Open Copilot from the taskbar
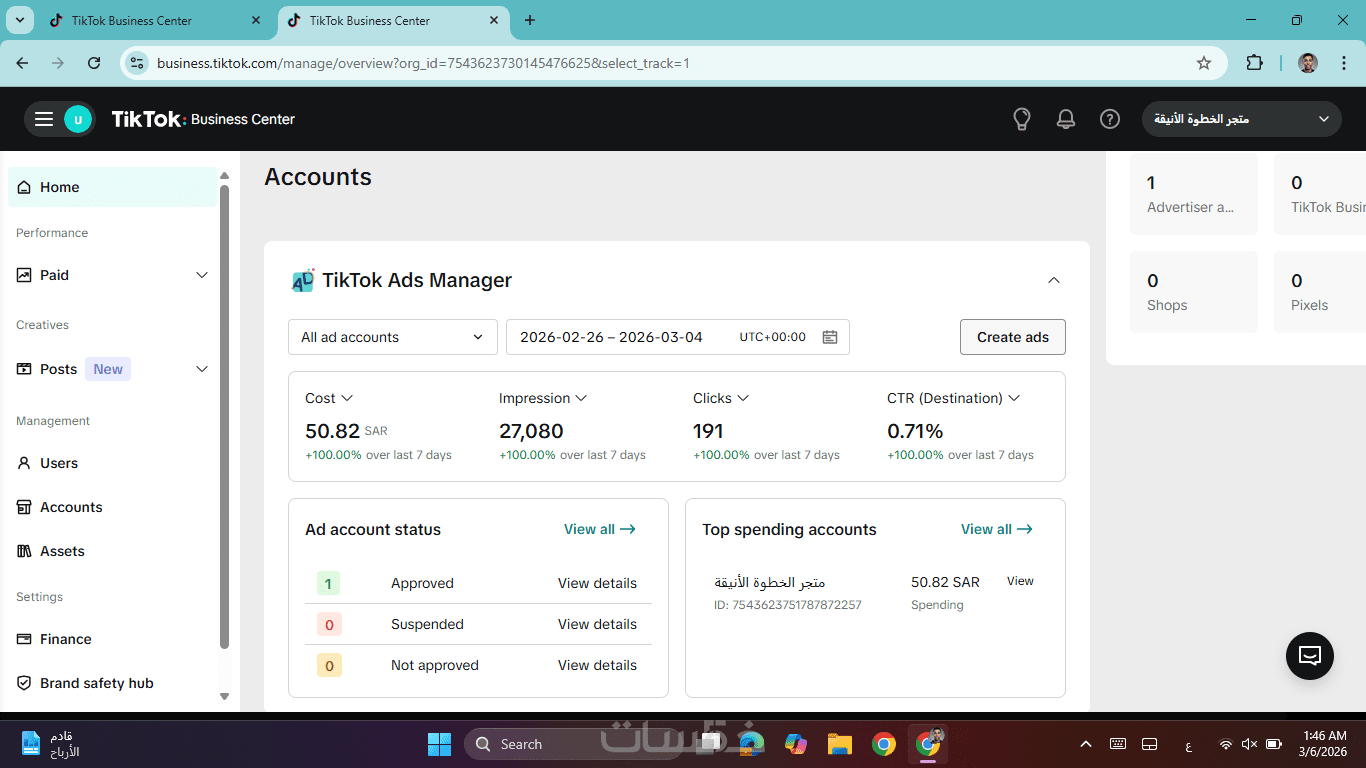This screenshot has width=1366, height=768. click(x=796, y=744)
